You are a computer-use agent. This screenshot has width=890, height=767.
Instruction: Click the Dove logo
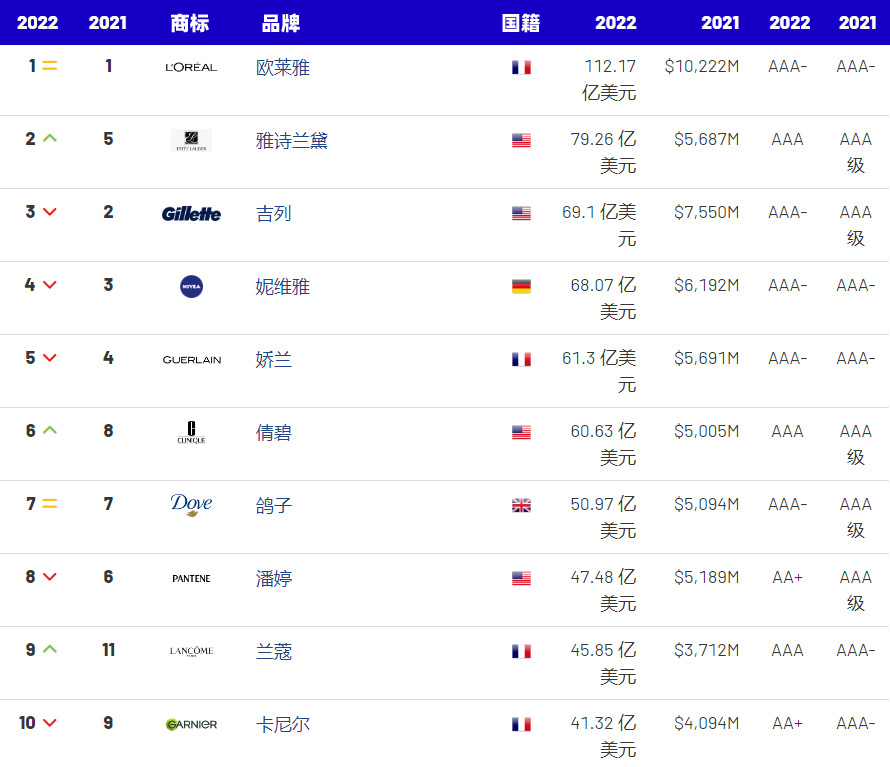(x=191, y=505)
